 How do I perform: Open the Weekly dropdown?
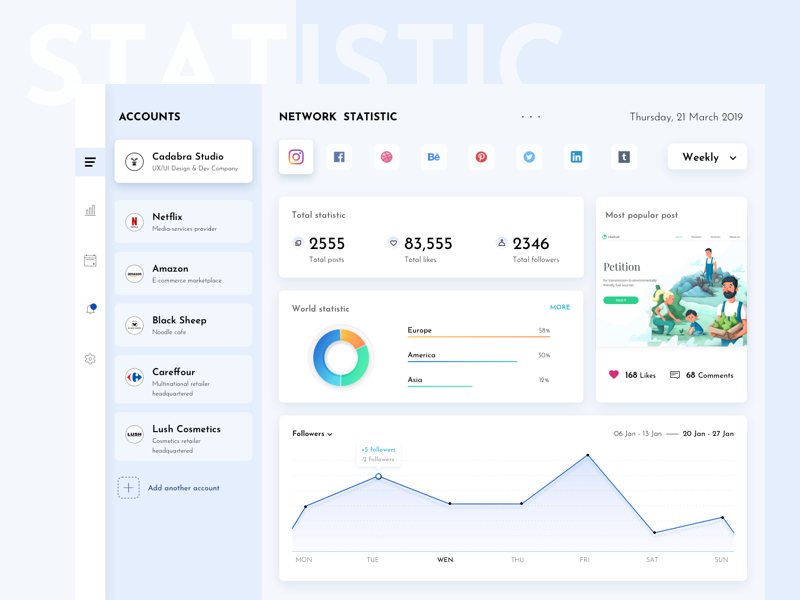(707, 157)
